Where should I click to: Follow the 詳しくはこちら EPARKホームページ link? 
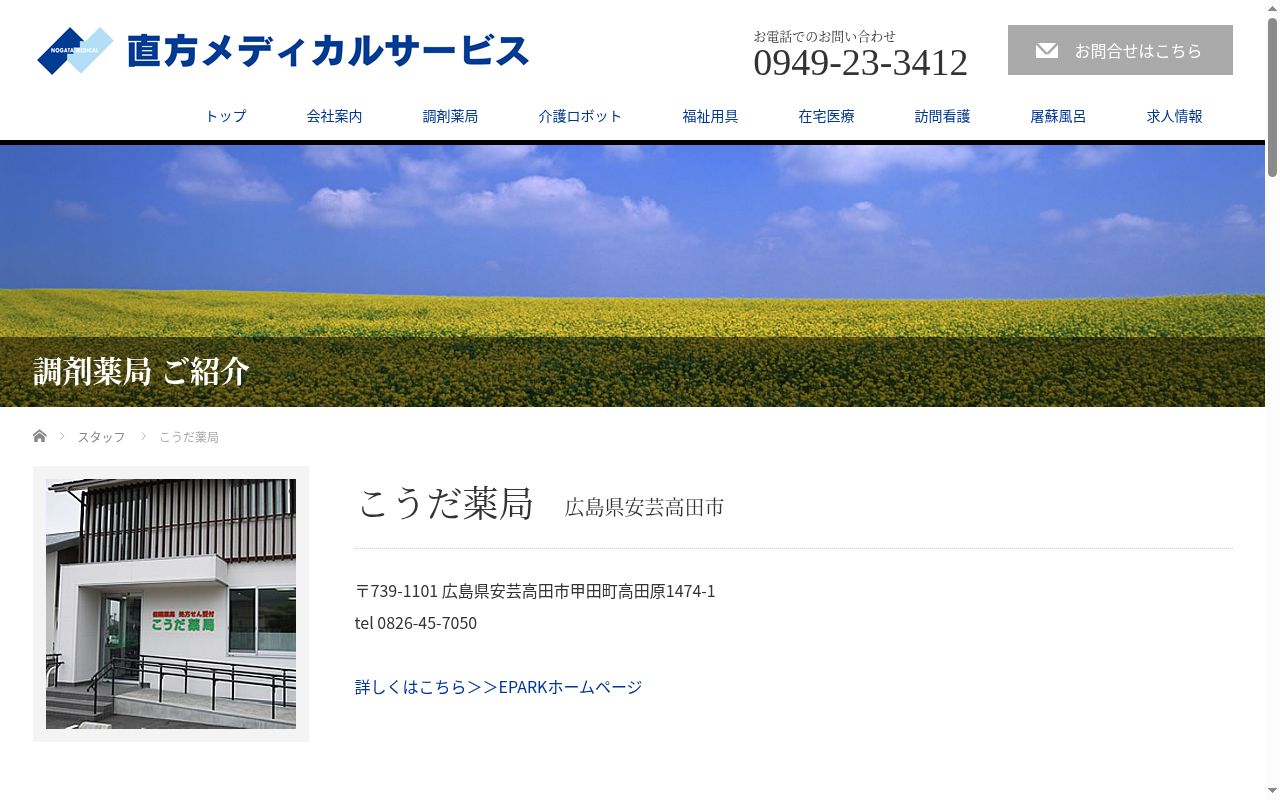pyautogui.click(x=498, y=687)
